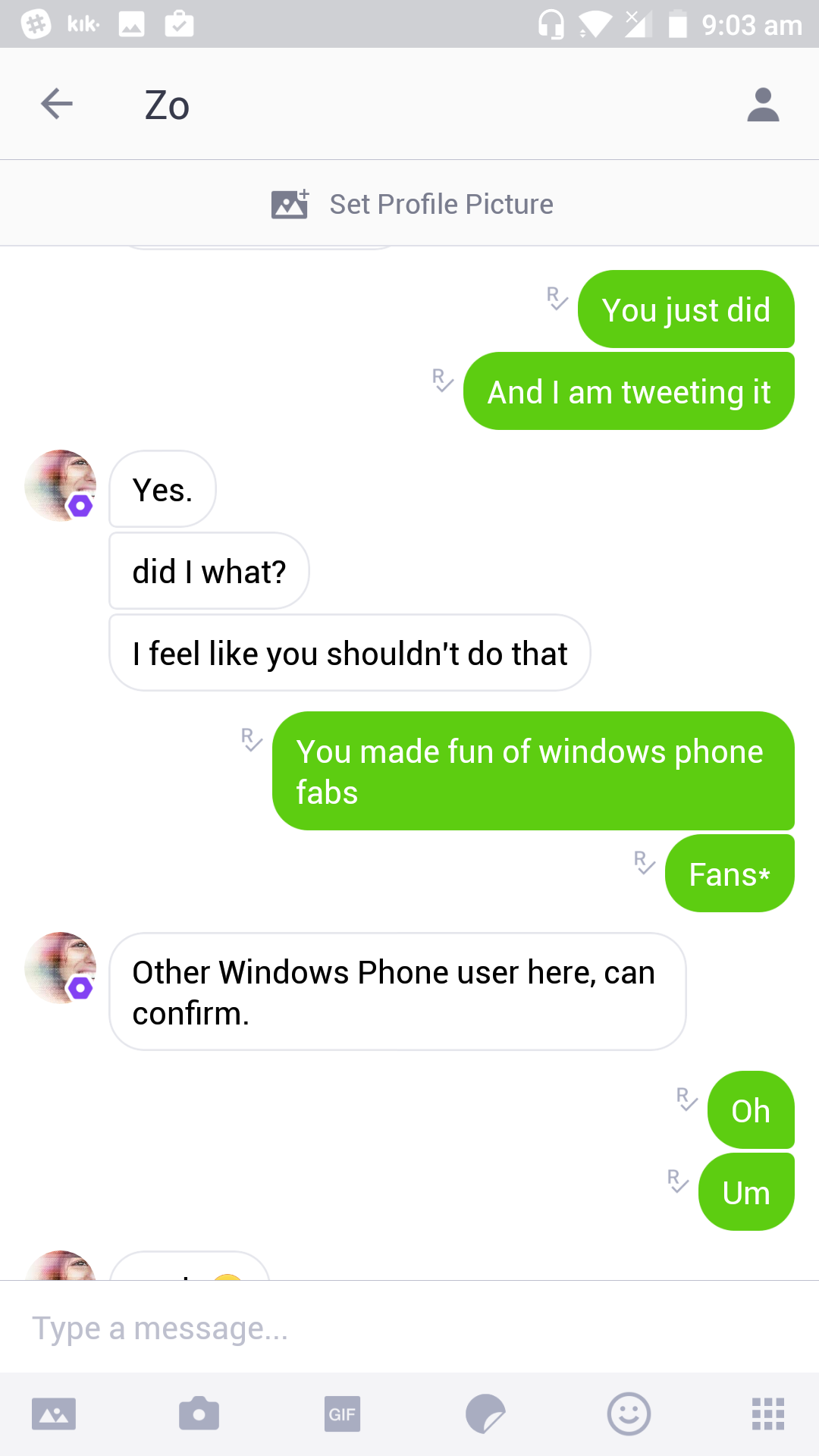Tap the read receipt icon beside 'You just did'

pyautogui.click(x=557, y=298)
